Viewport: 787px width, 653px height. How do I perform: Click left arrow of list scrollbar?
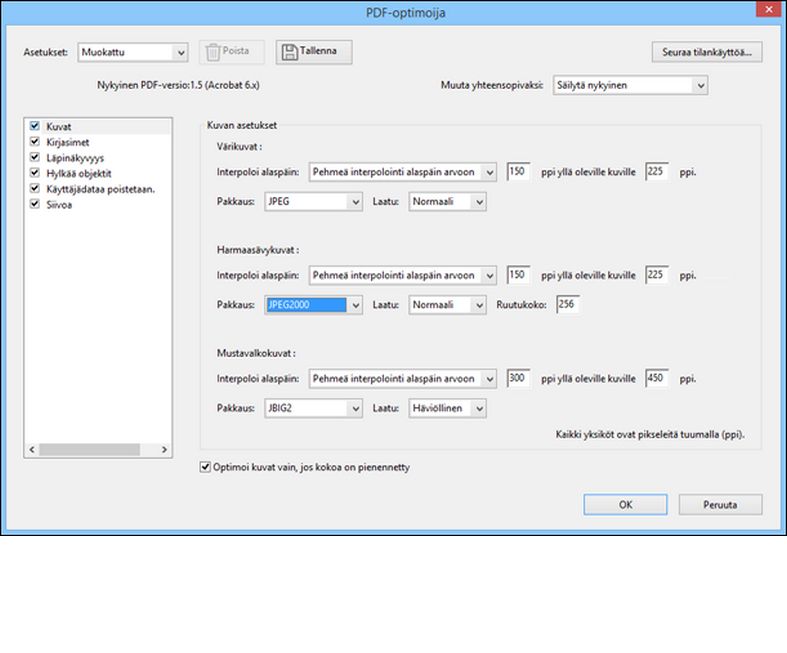pyautogui.click(x=32, y=450)
